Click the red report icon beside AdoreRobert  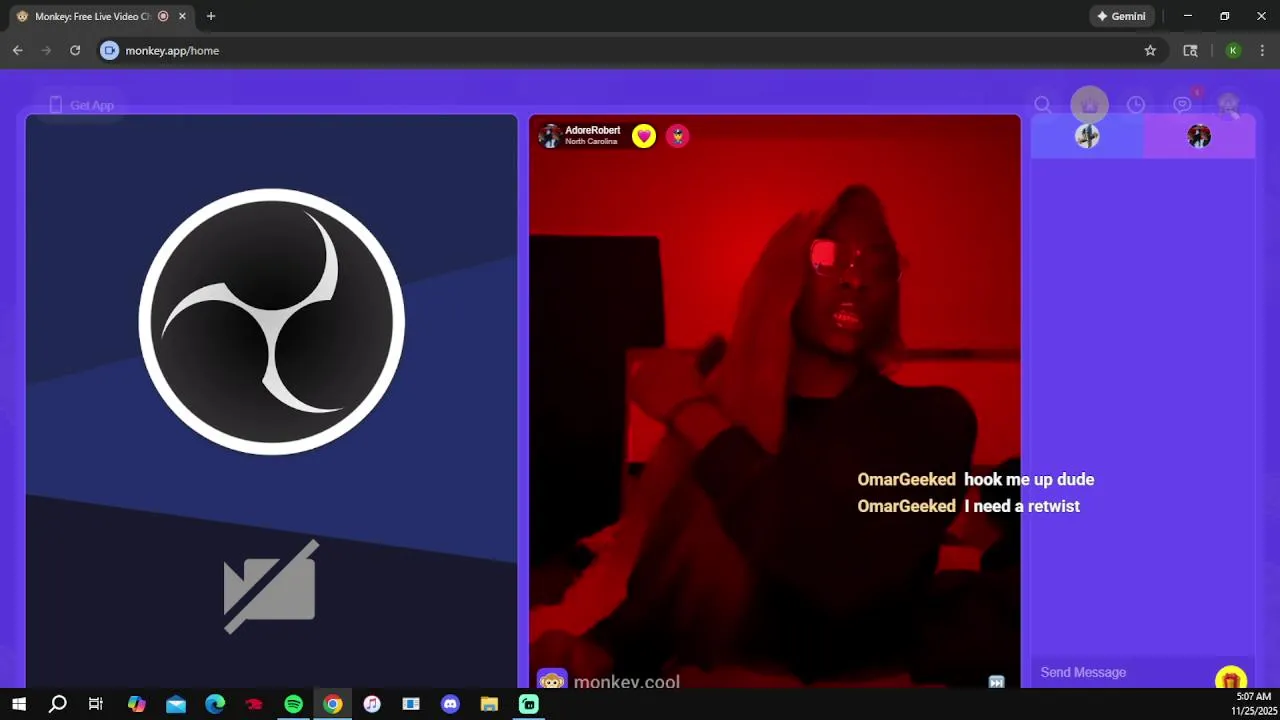point(678,136)
